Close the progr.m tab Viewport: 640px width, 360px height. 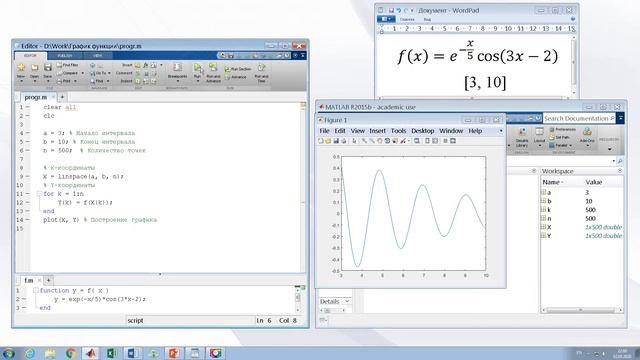pos(53,97)
